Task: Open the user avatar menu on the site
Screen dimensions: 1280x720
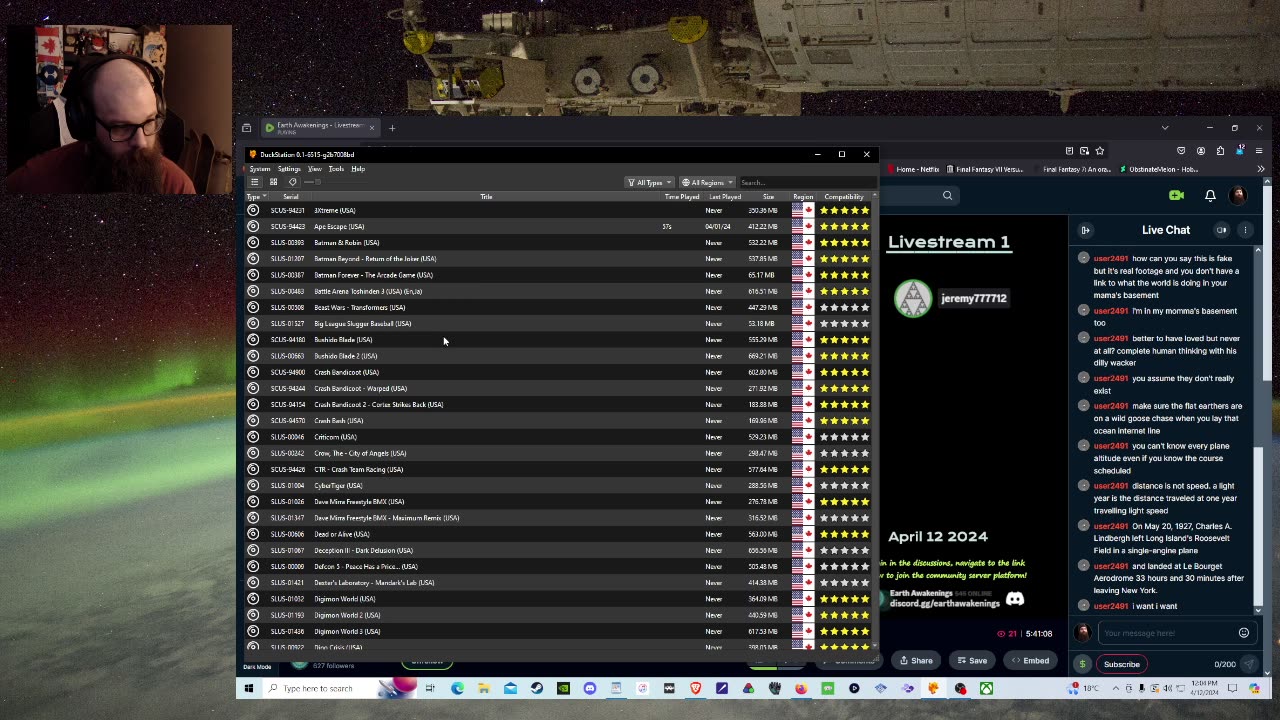Action: (1238, 196)
